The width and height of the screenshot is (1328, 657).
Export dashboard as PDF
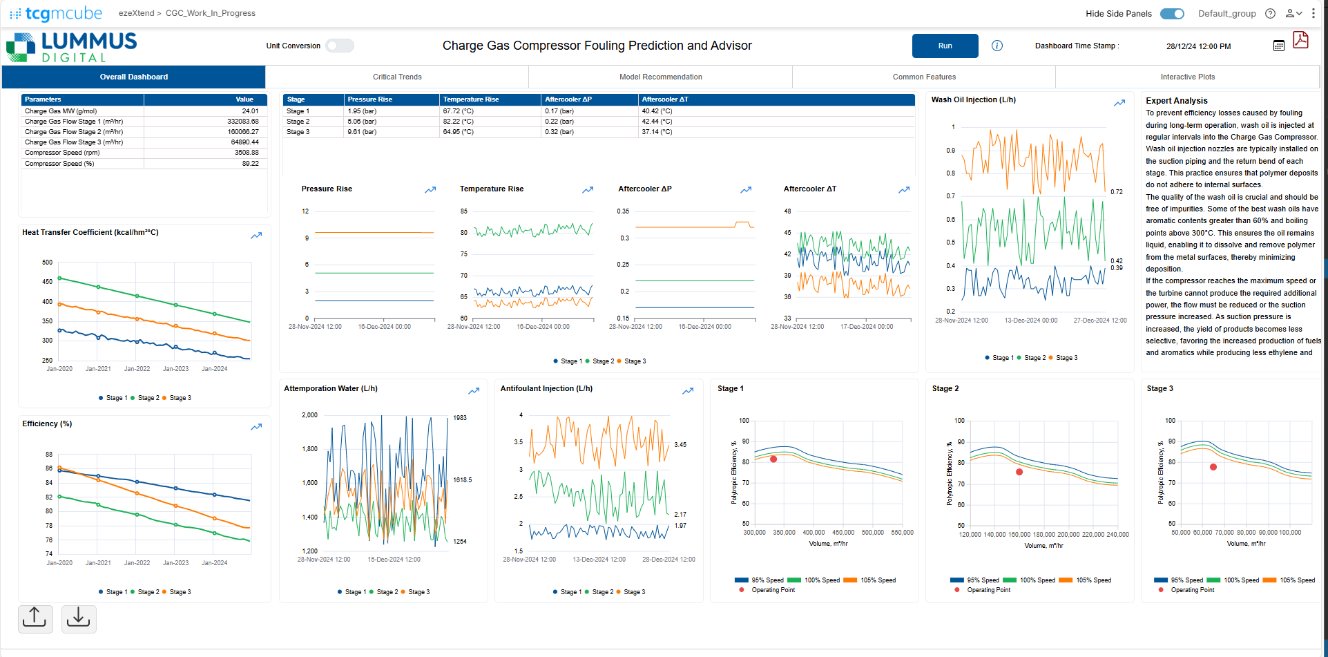(x=1301, y=40)
